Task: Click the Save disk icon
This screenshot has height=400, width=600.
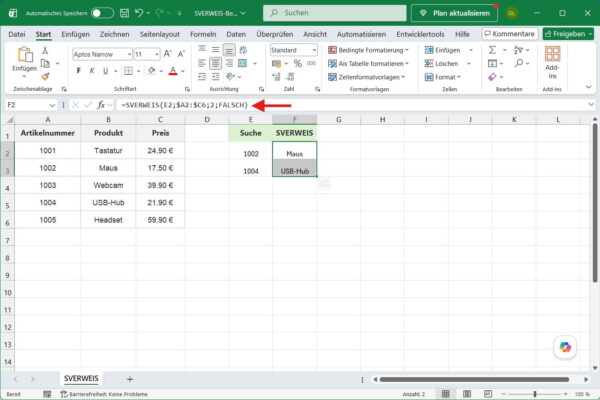Action: click(124, 13)
